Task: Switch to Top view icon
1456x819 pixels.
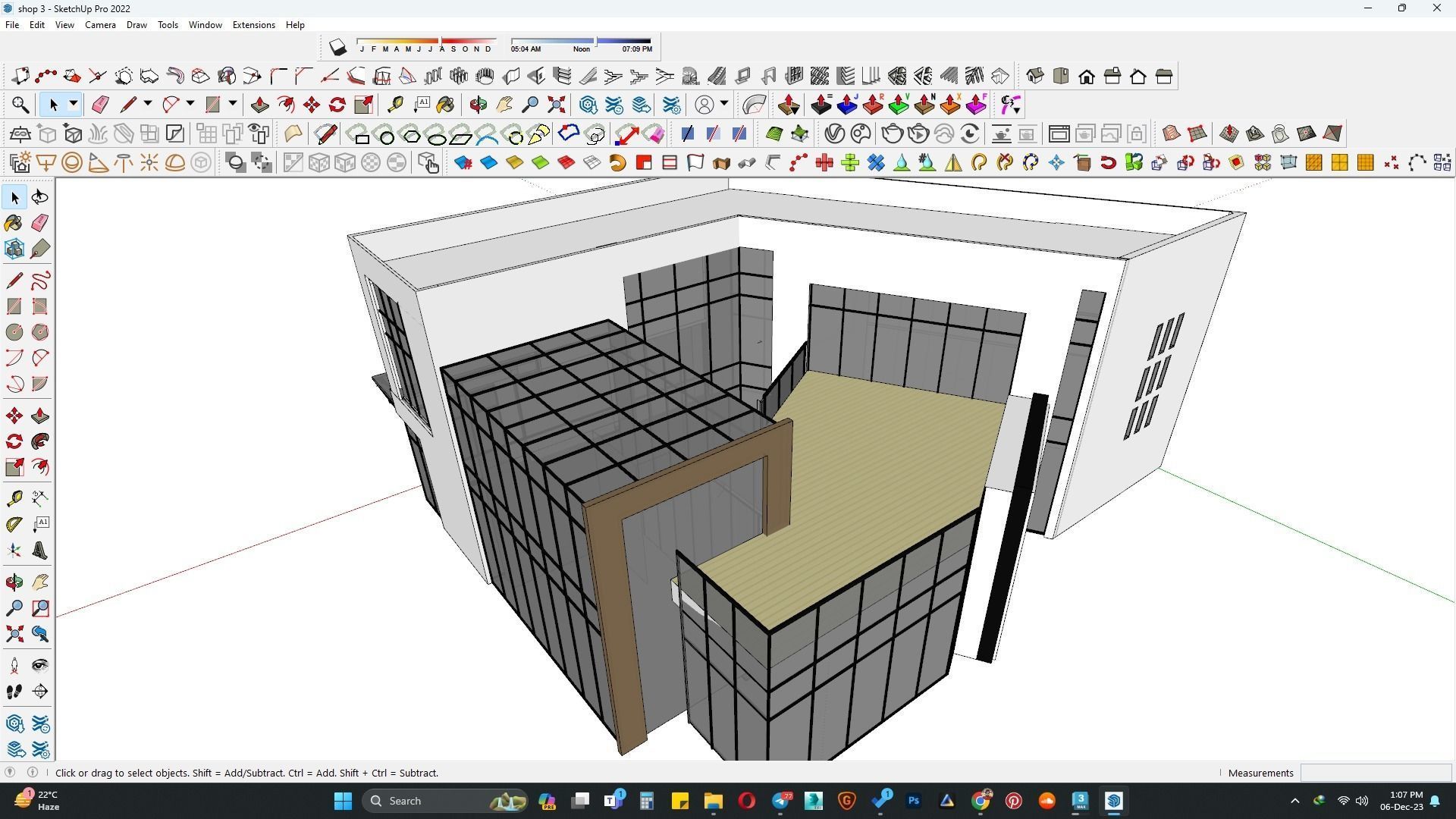Action: point(1061,76)
